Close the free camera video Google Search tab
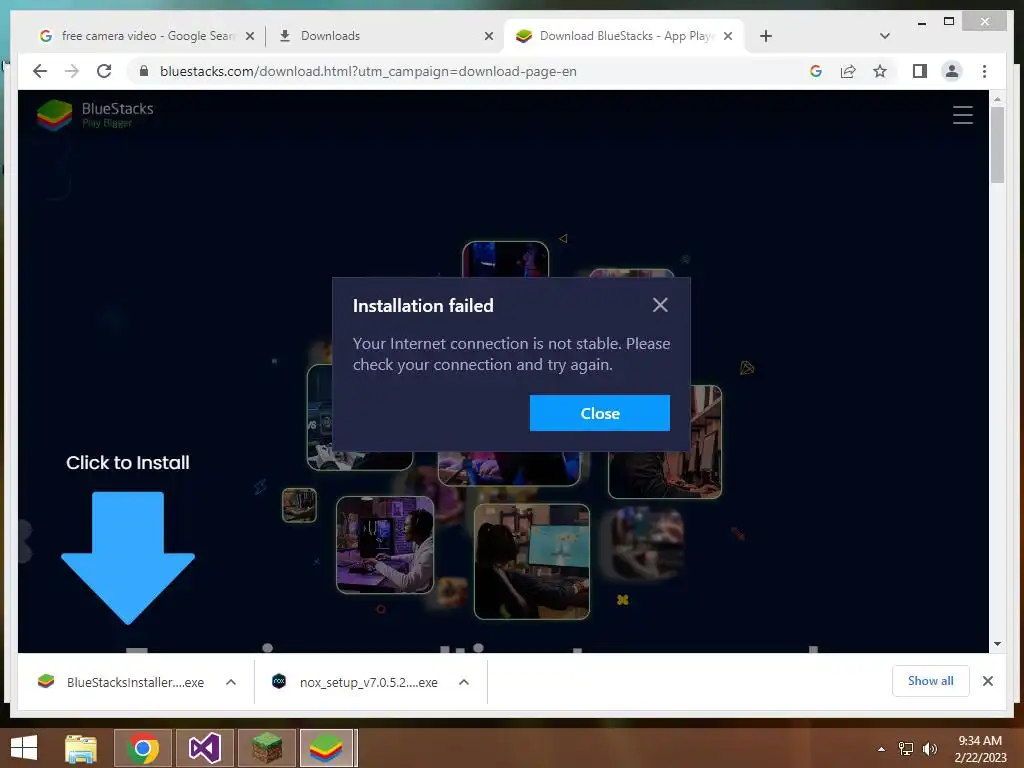Viewport: 1024px width, 768px height. pos(249,37)
